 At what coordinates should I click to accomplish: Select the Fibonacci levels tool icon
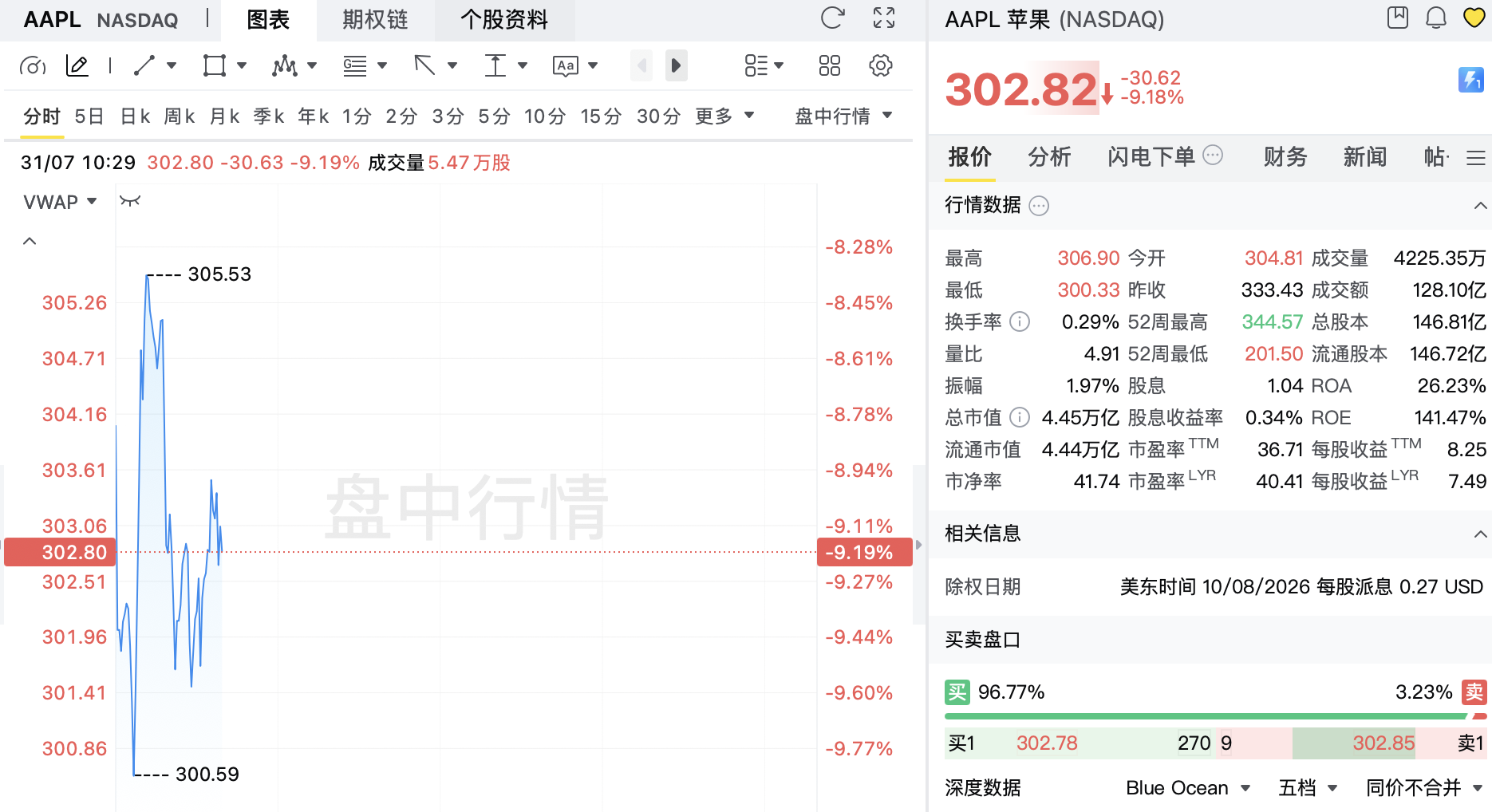tap(355, 65)
